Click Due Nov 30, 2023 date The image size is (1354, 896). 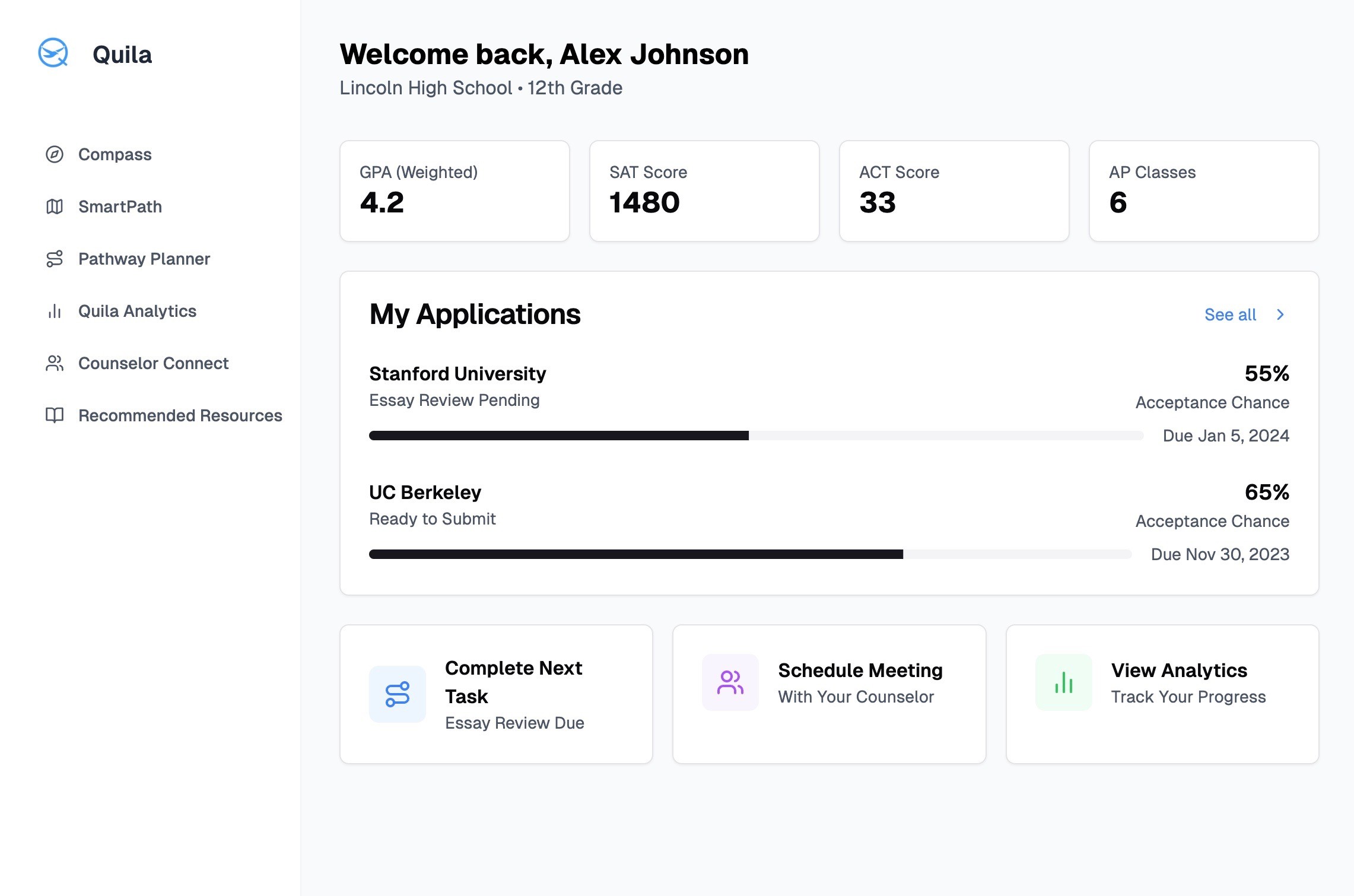click(1220, 554)
